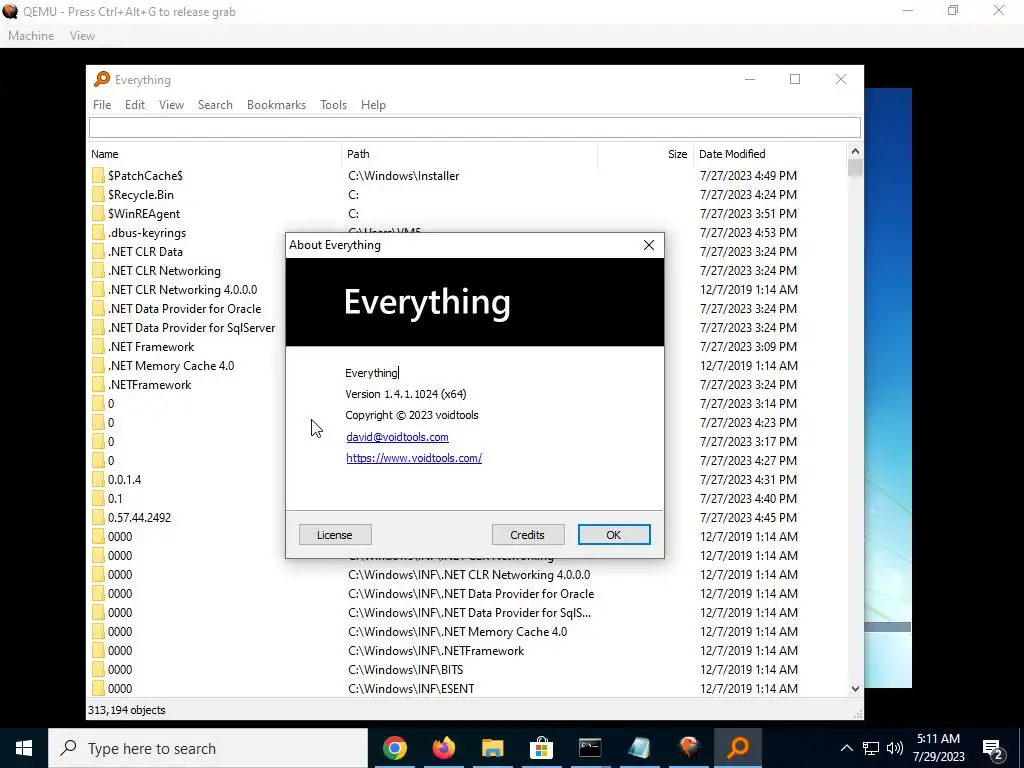Select .NET CLR Data folder icon
Image resolution: width=1024 pixels, height=768 pixels.
tap(98, 251)
